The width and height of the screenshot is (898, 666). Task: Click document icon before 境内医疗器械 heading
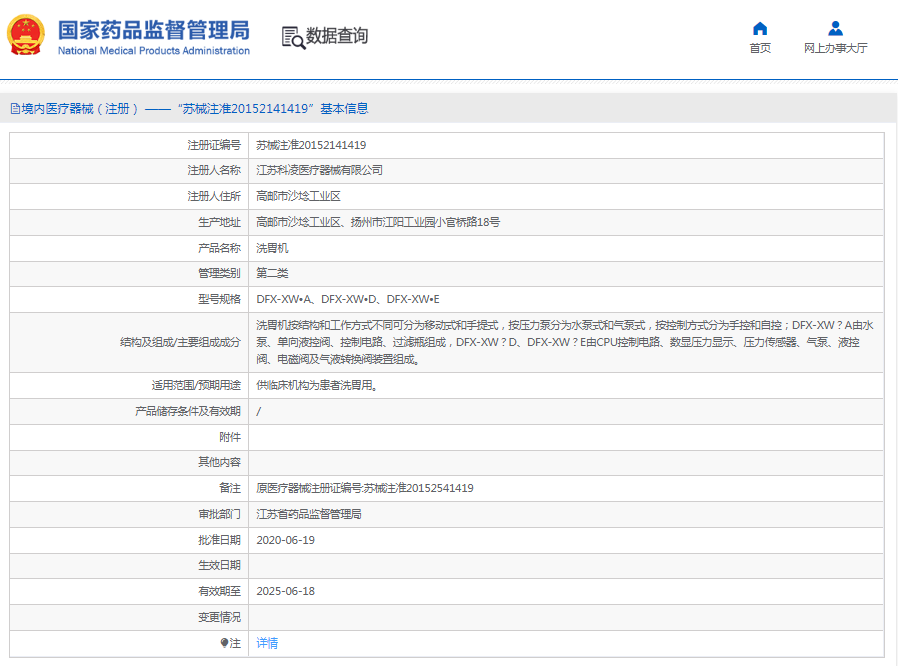point(15,109)
